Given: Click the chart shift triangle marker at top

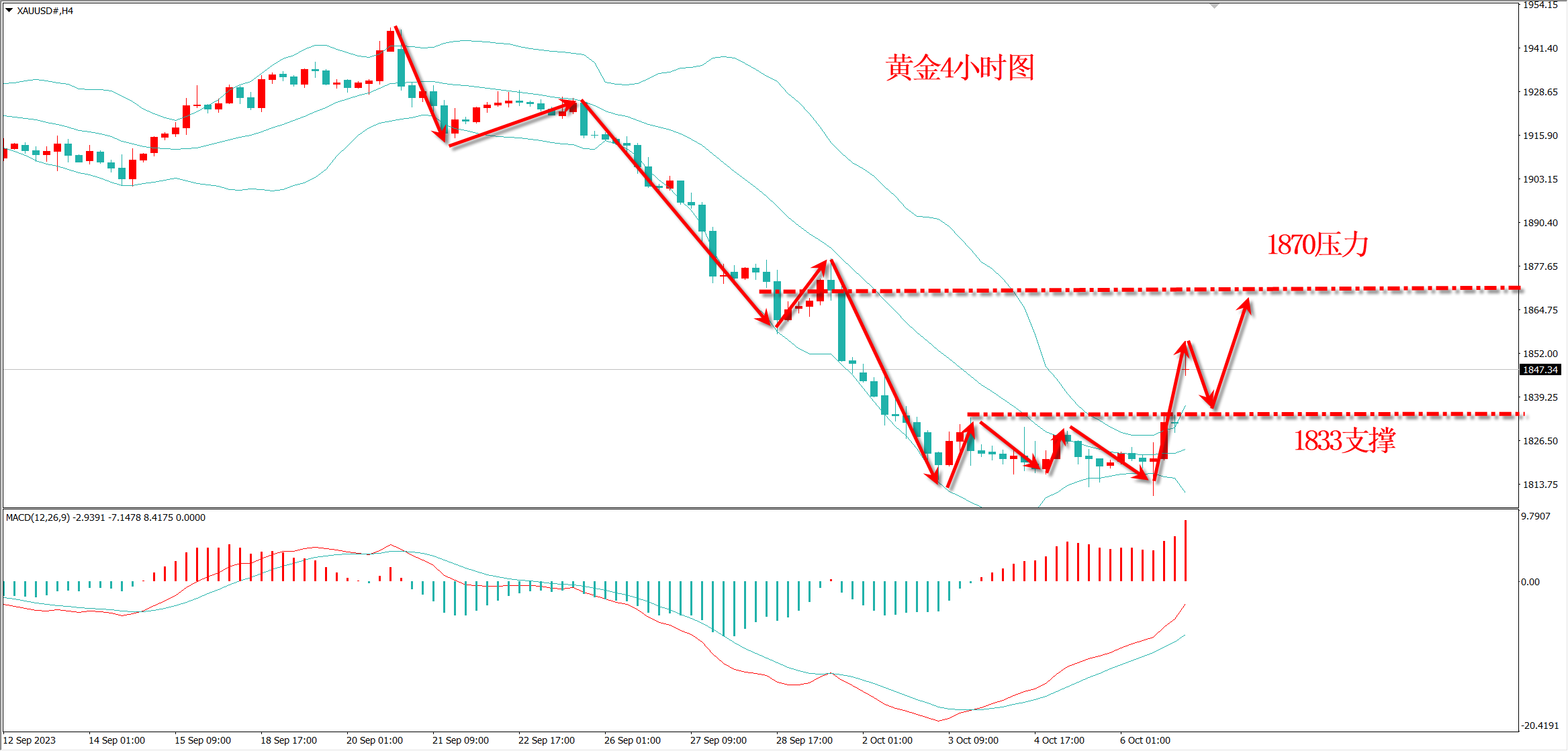Looking at the screenshot, I should pyautogui.click(x=1214, y=6).
